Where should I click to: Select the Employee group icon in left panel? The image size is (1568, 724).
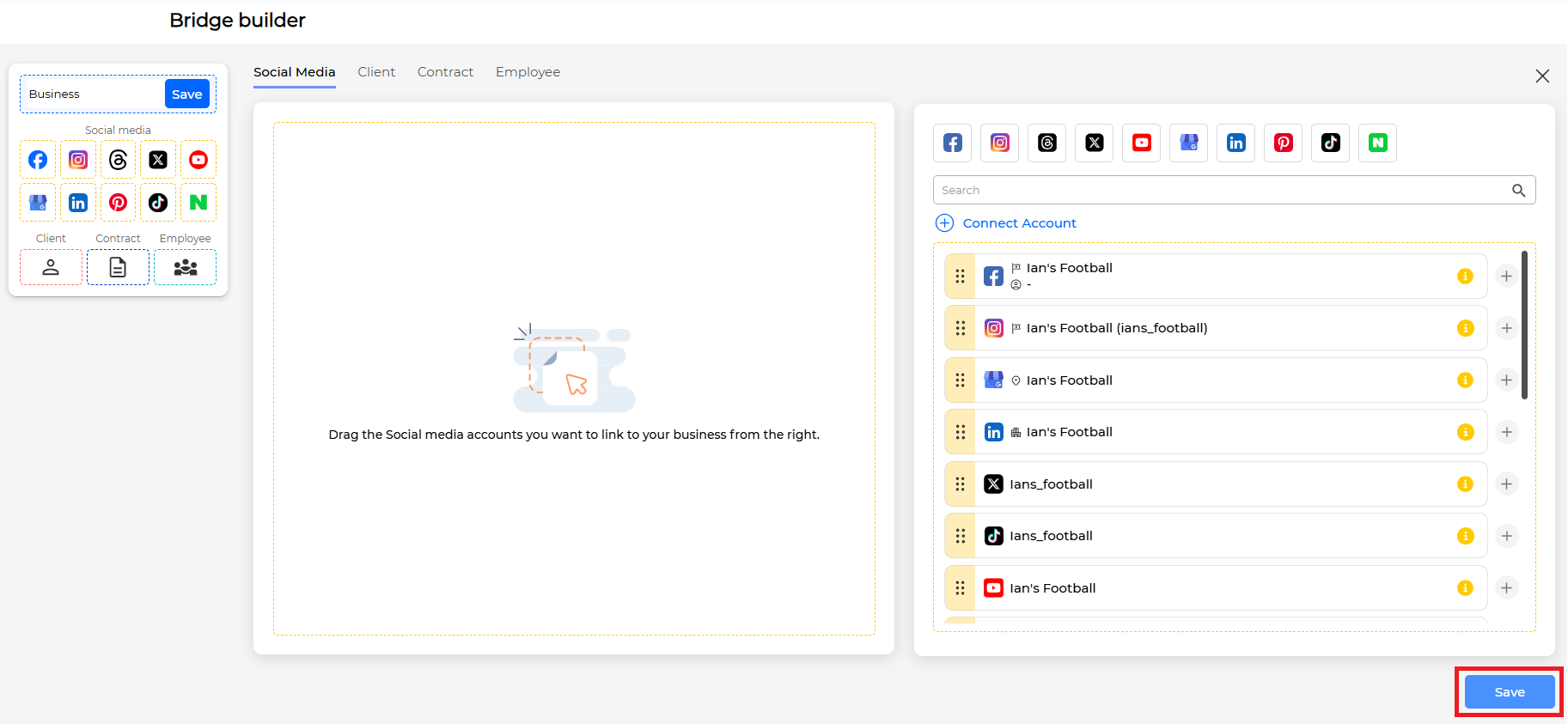click(185, 267)
